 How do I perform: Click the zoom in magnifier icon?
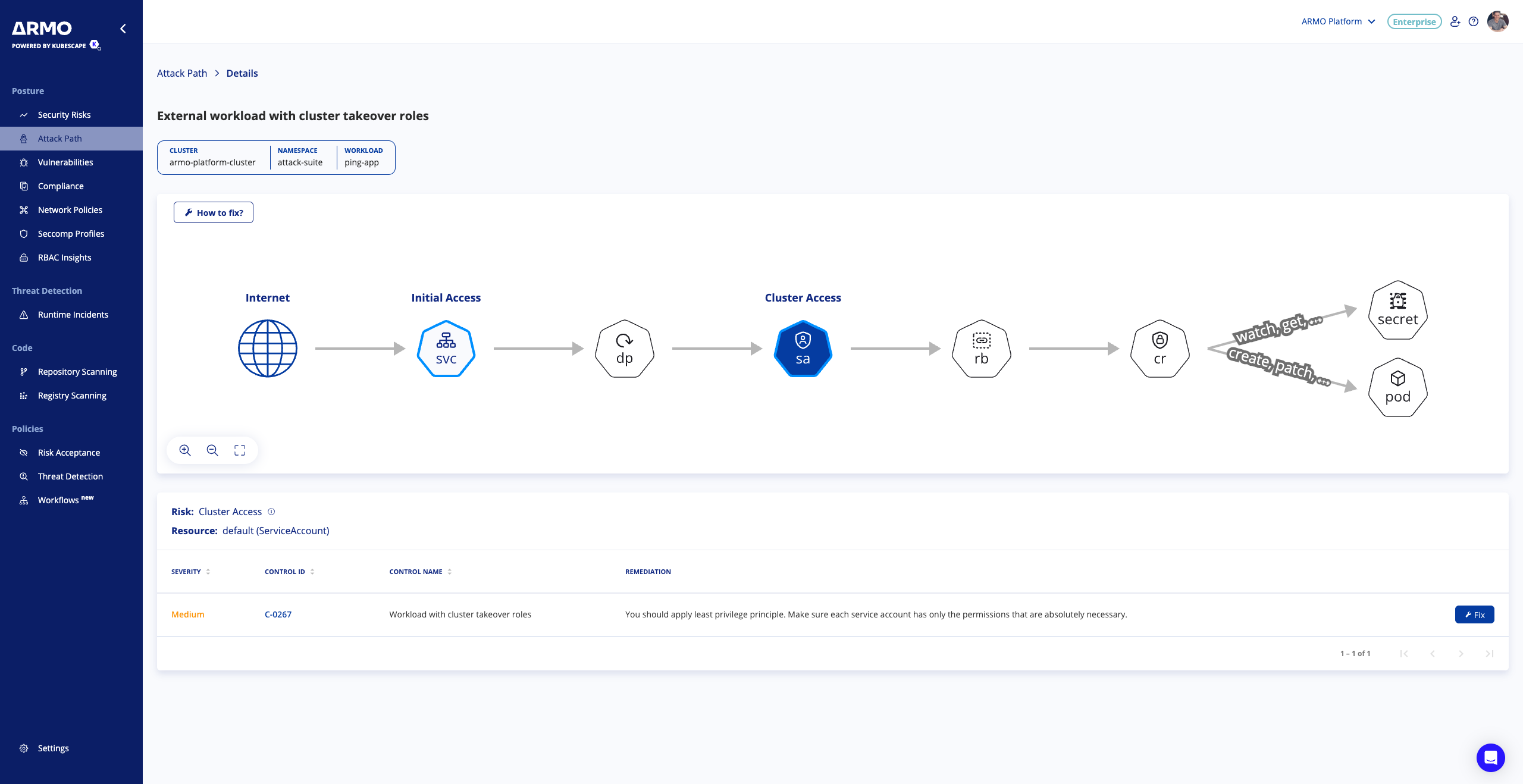185,450
